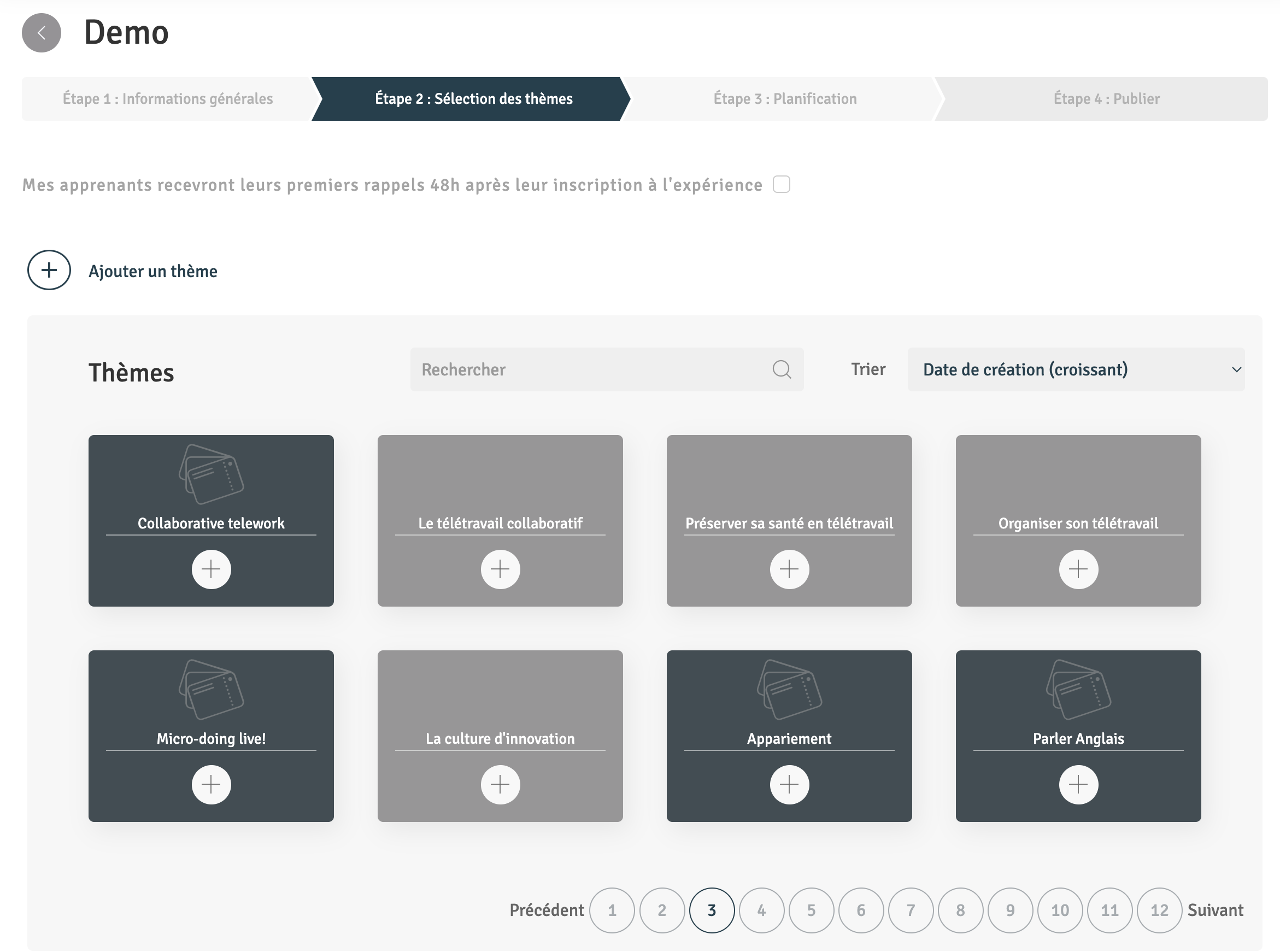Add Préserver sa santé en télétravail theme
This screenshot has width=1280, height=952.
(789, 569)
